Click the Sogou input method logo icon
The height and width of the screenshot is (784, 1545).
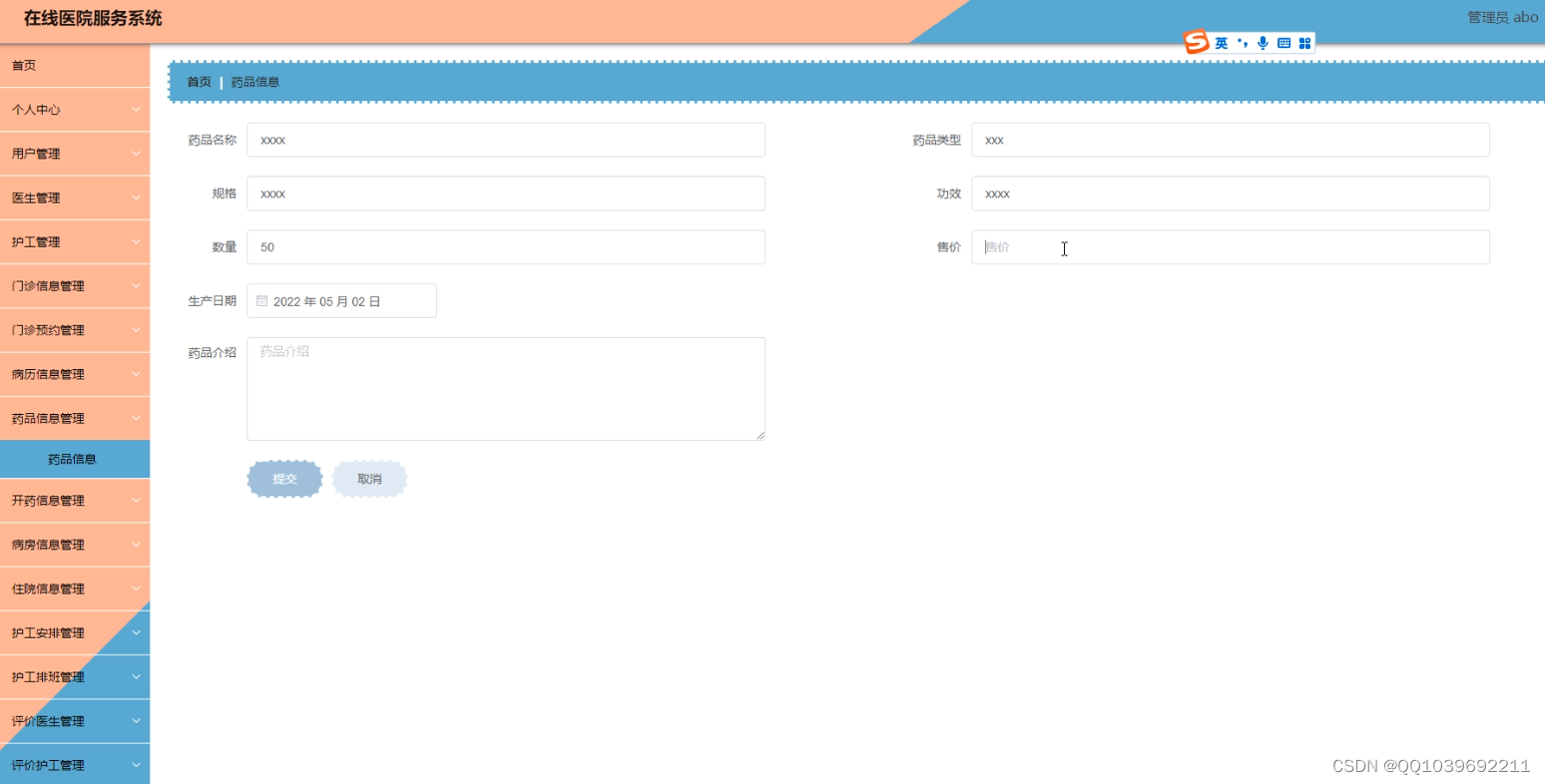[x=1196, y=42]
